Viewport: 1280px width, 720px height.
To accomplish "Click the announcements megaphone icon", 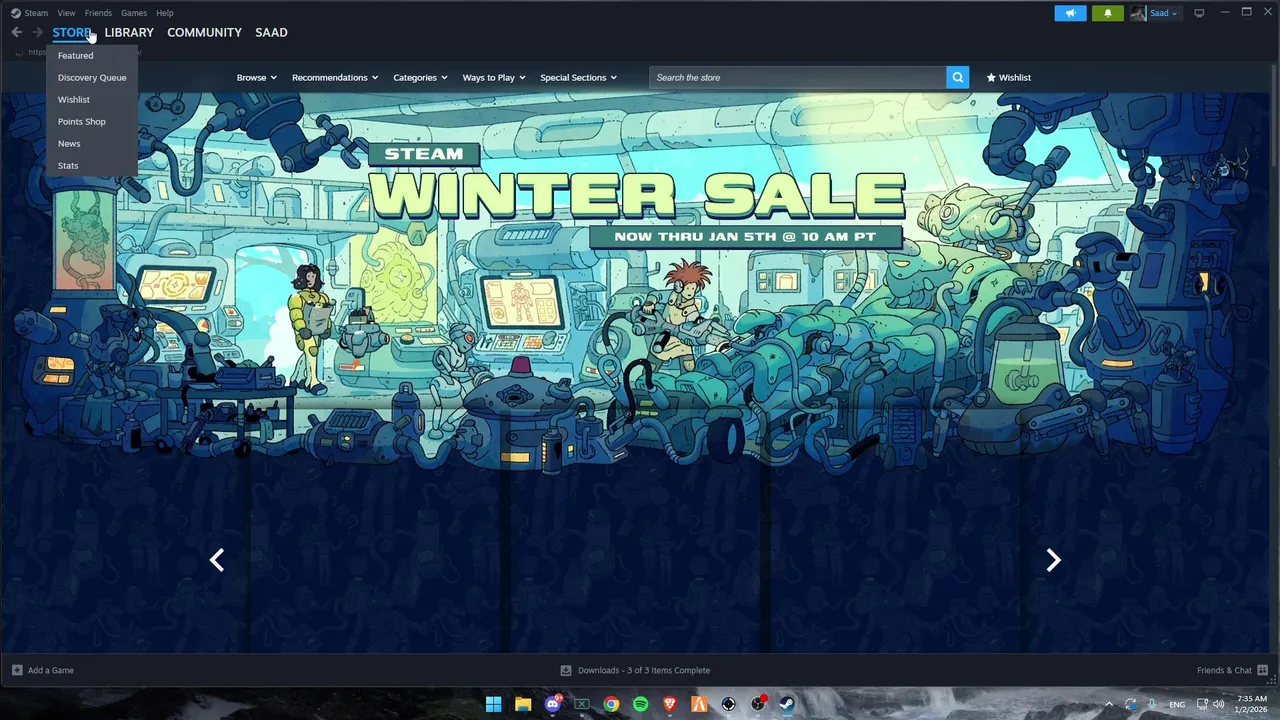I will (1070, 13).
